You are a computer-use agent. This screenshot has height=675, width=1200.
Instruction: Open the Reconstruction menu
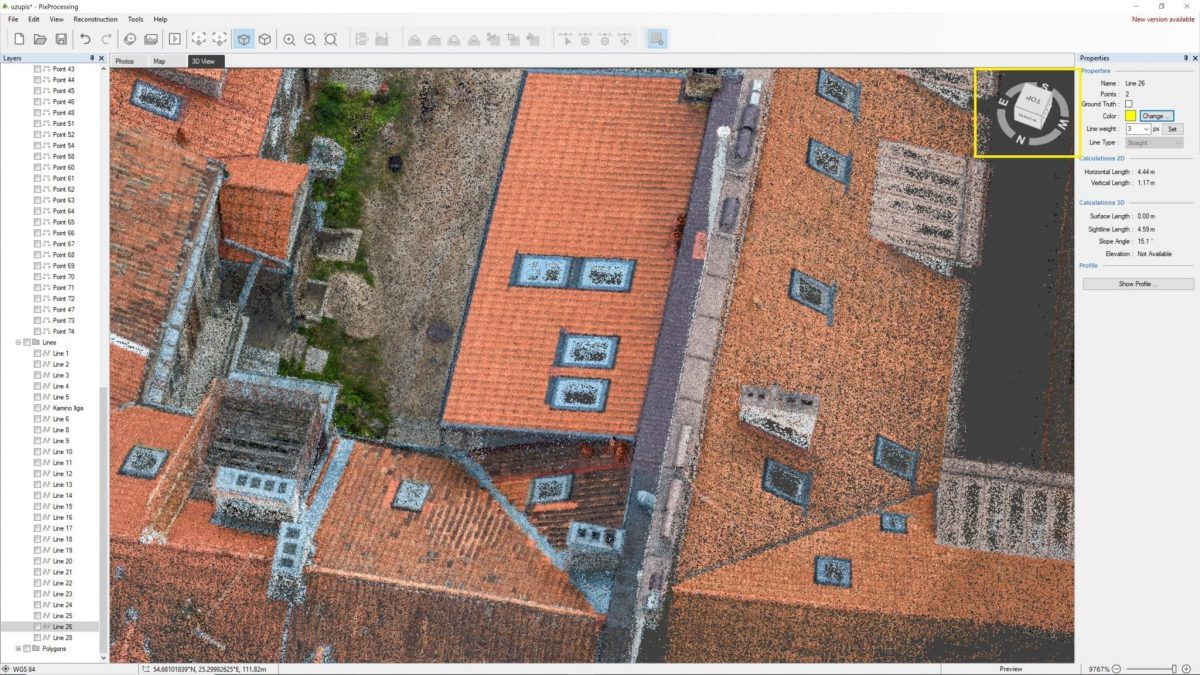(x=95, y=18)
